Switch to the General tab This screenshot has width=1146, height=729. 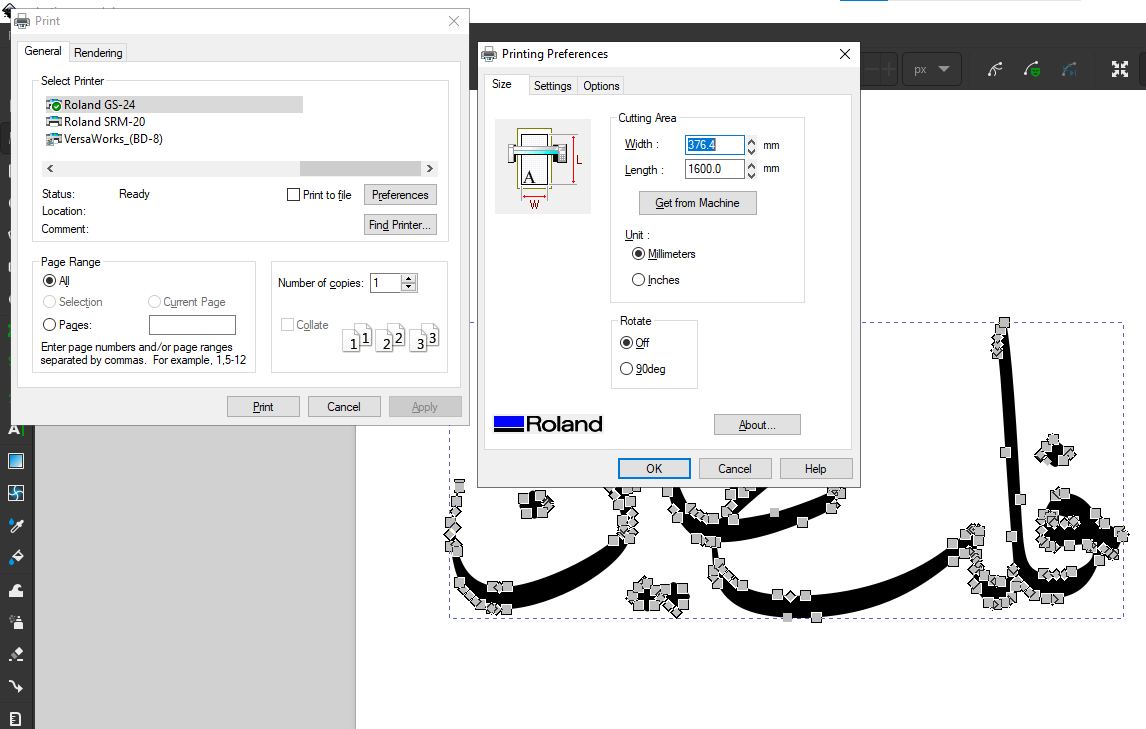click(x=43, y=51)
